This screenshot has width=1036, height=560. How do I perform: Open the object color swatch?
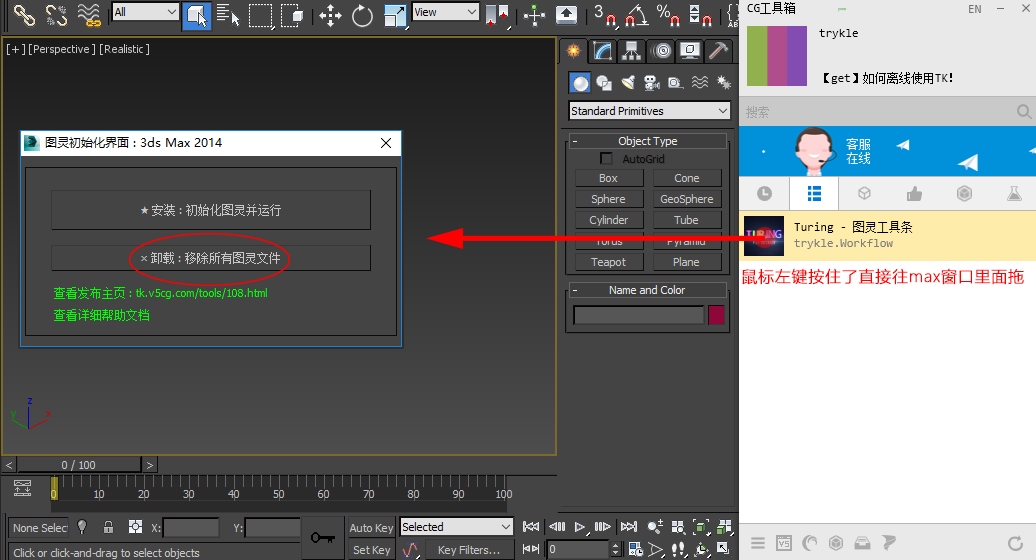coord(716,316)
